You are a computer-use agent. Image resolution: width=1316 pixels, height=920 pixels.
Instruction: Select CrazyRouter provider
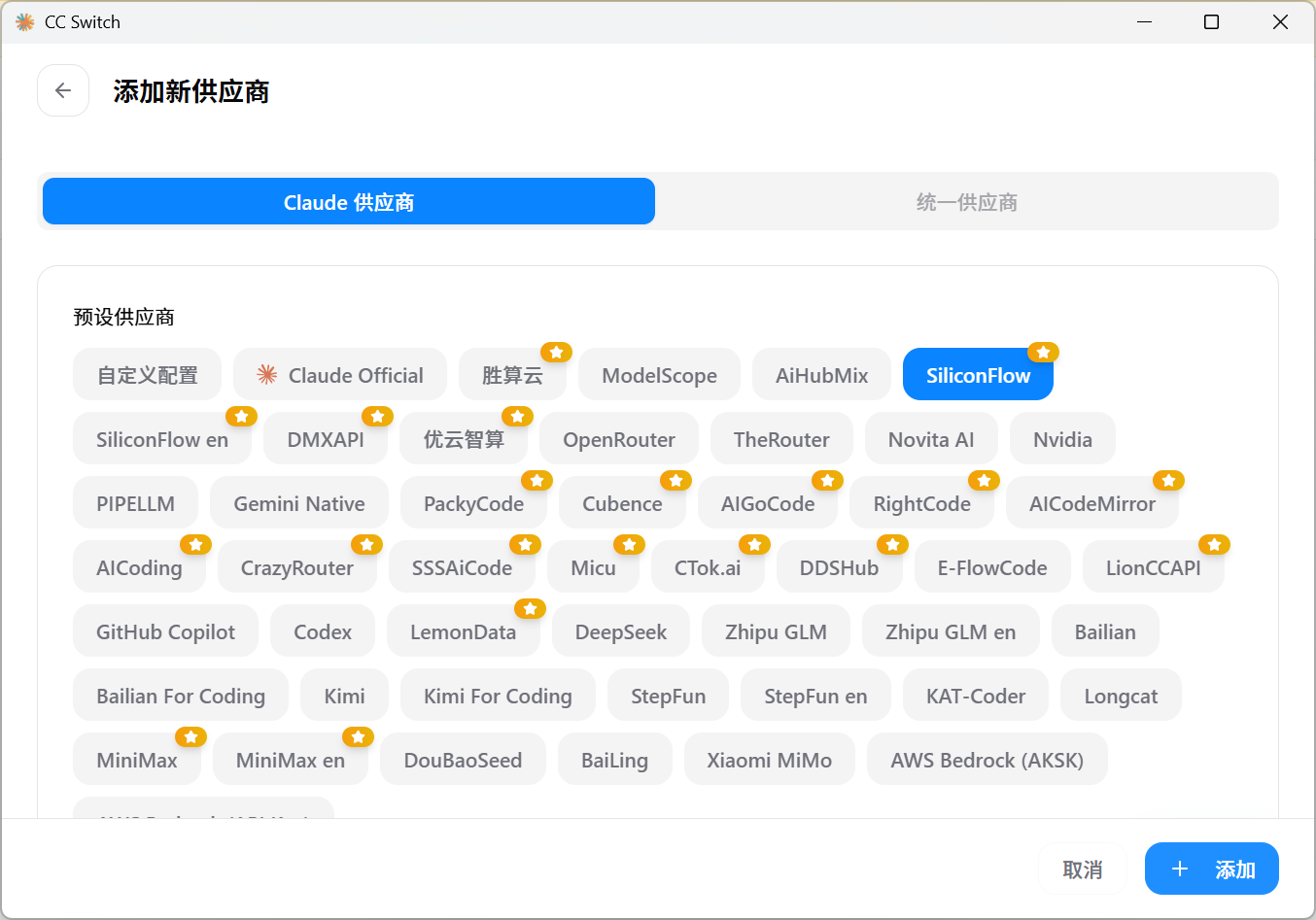[x=297, y=566]
